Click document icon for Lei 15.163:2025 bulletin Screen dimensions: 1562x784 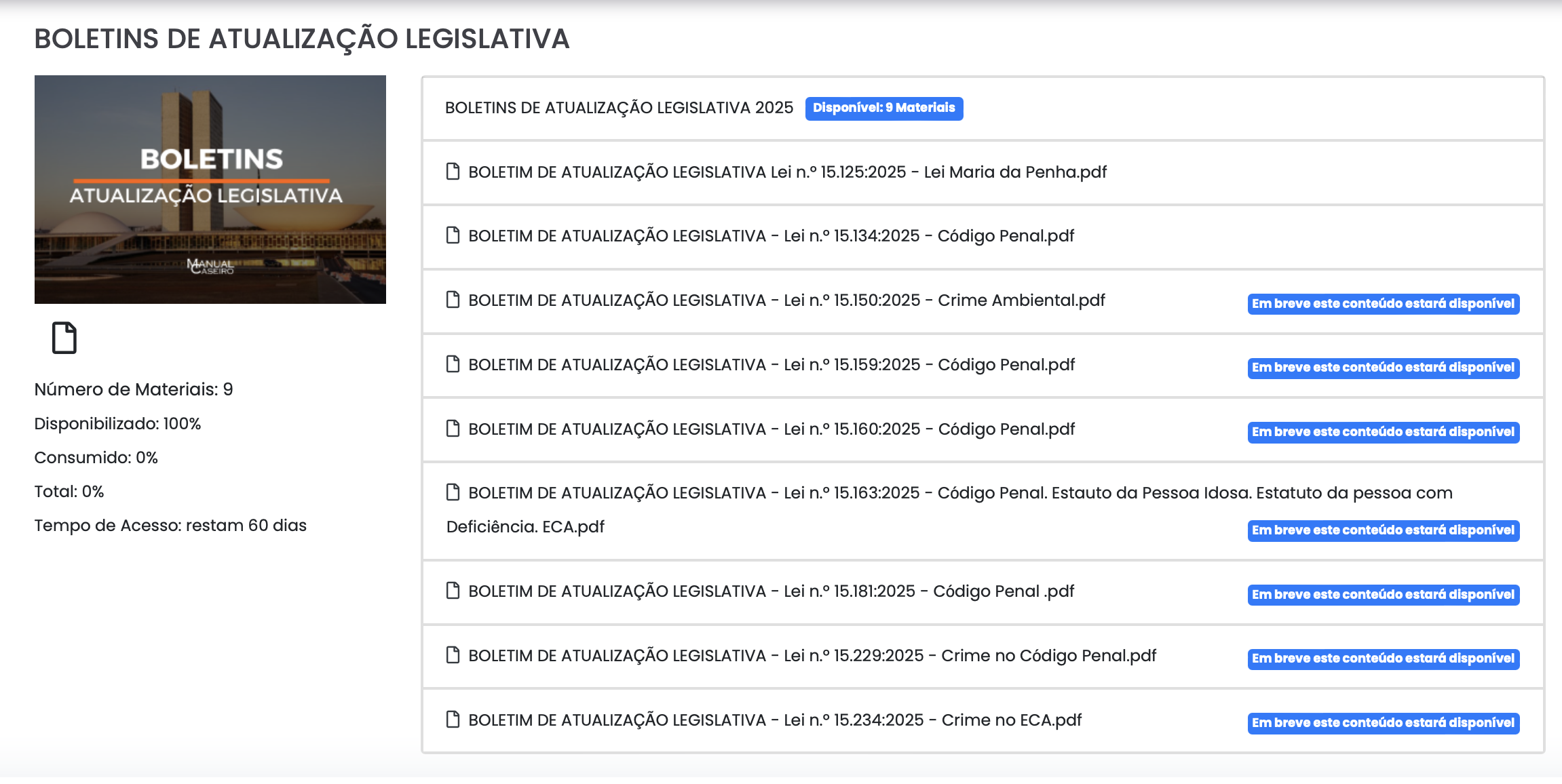(x=453, y=492)
